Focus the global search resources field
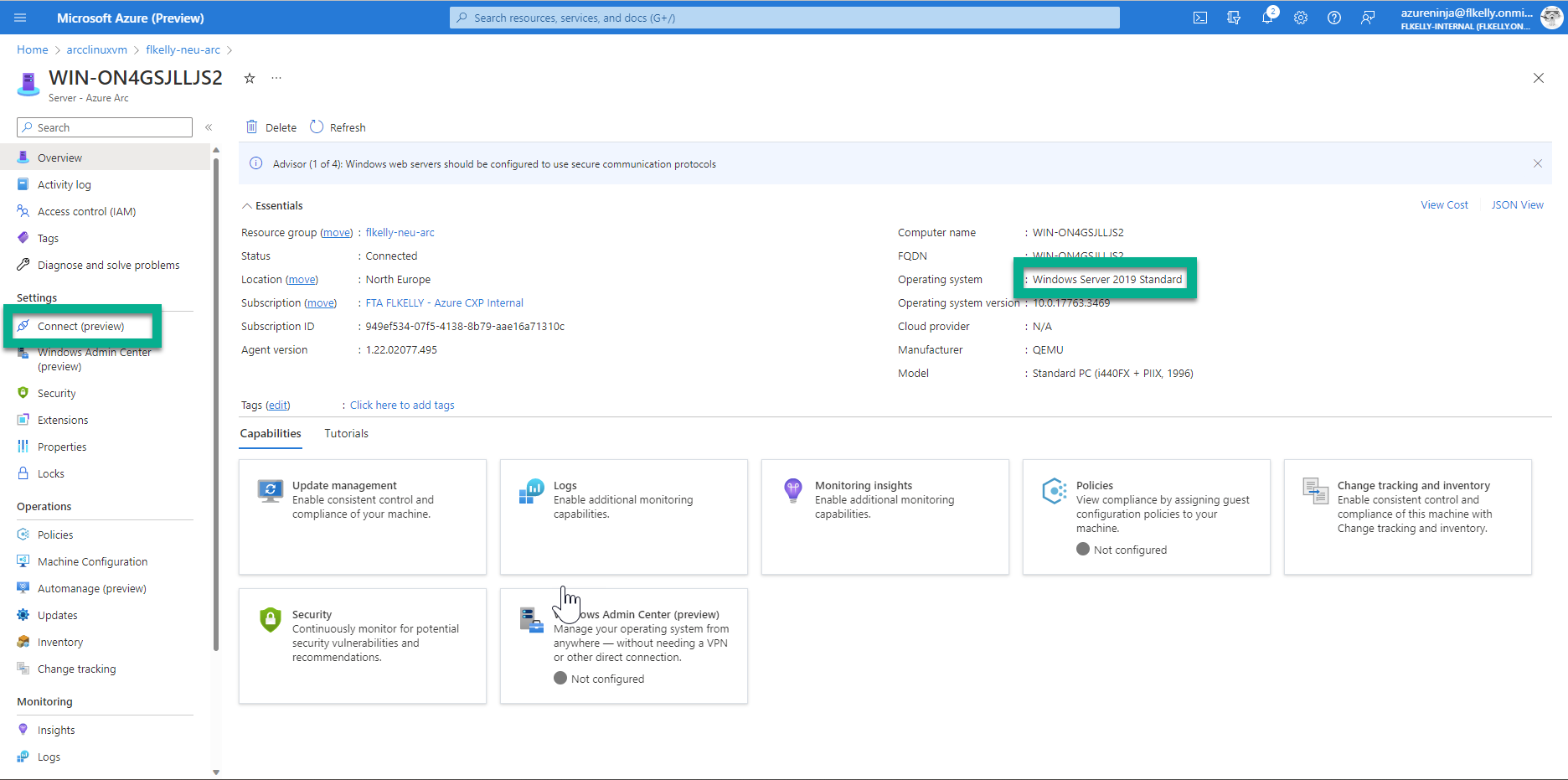 785,18
